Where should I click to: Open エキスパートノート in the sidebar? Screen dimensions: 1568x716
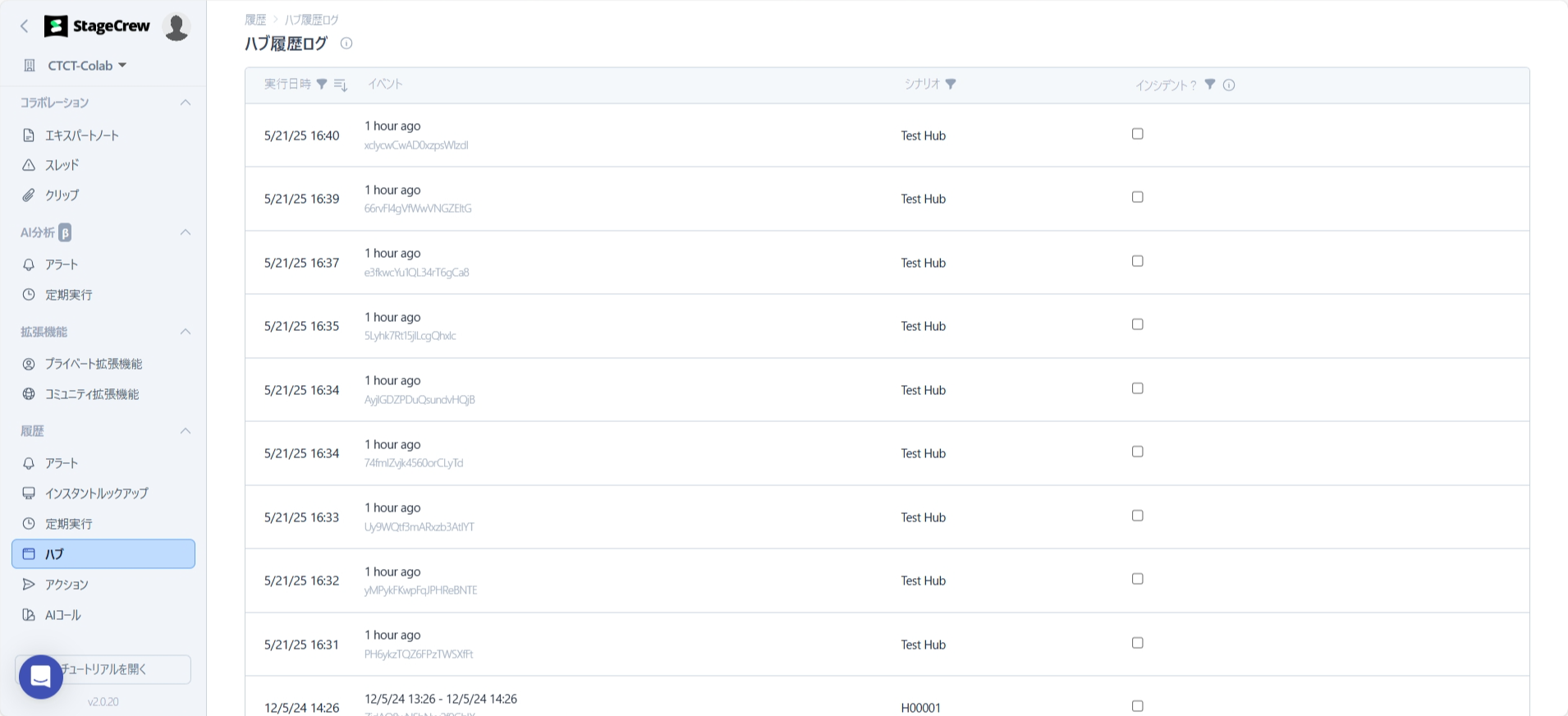[x=81, y=135]
